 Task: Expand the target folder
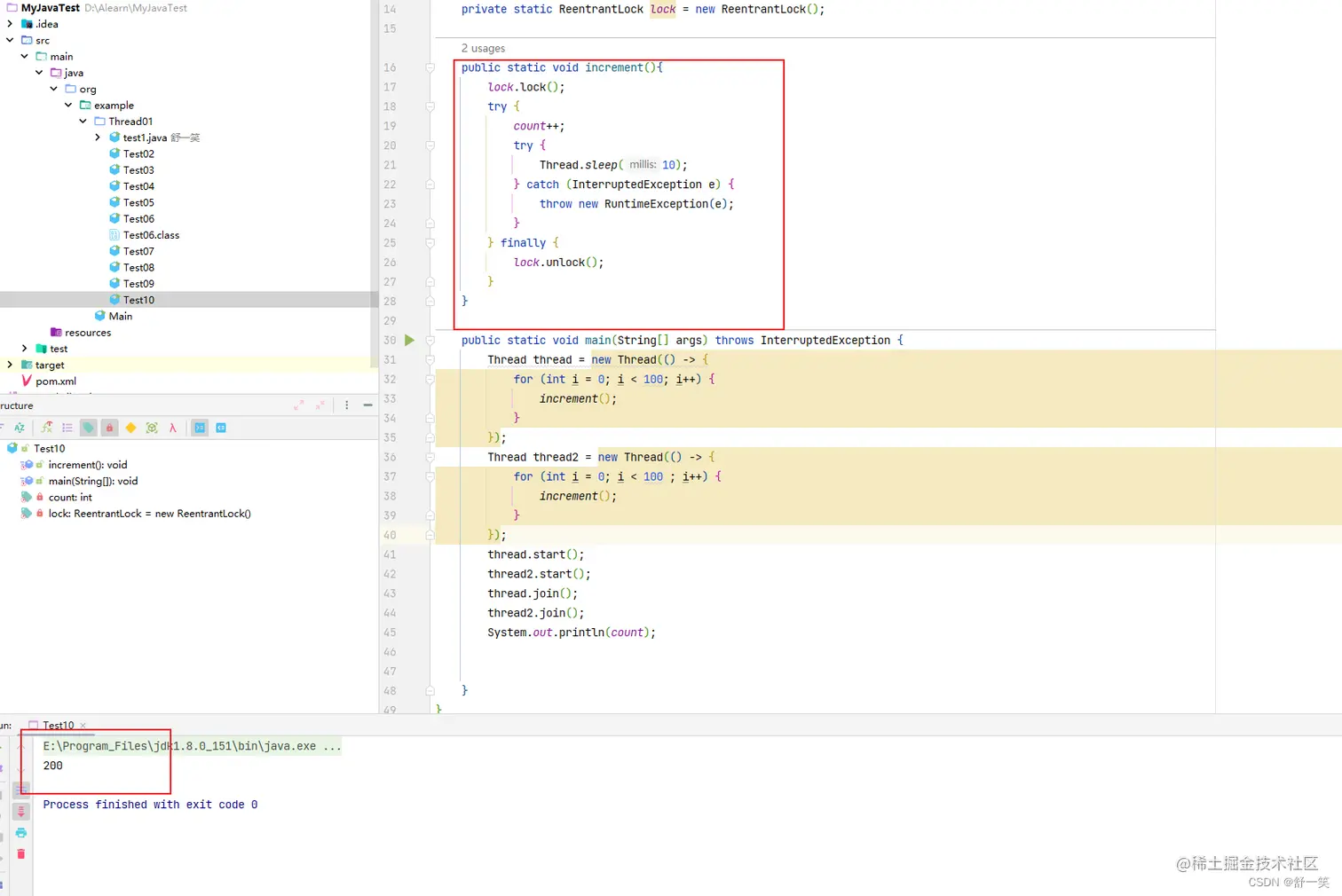coord(10,365)
